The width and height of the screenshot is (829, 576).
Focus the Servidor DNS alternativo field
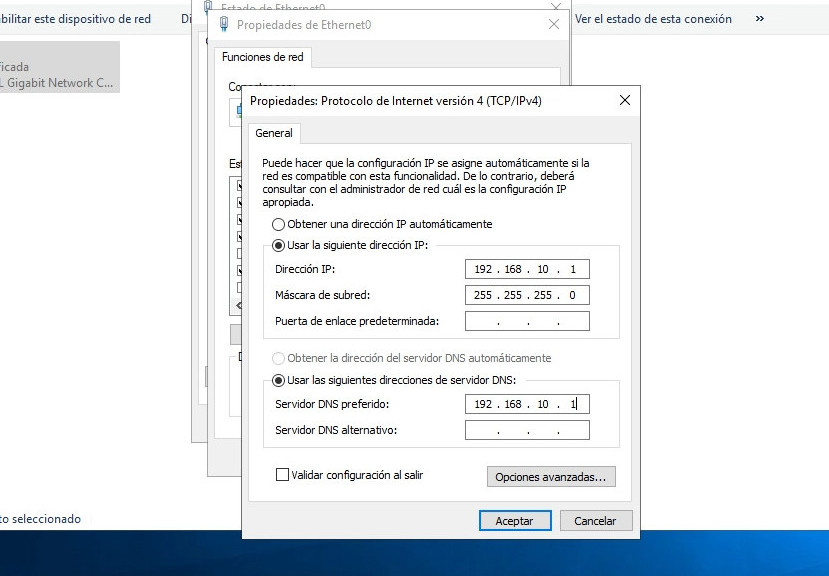(527, 430)
